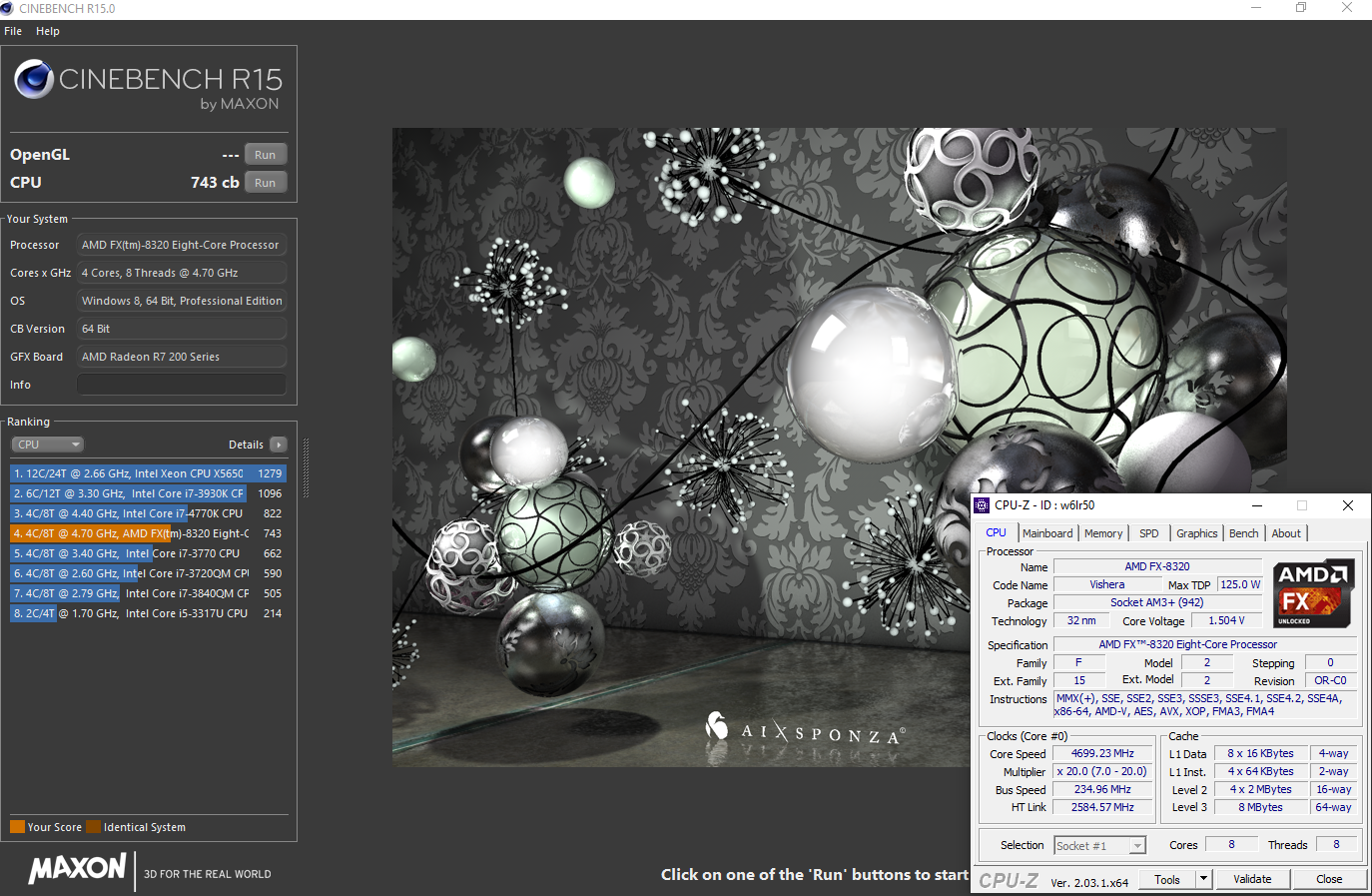
Task: Click the Processor name field in Cinebench
Action: (182, 245)
